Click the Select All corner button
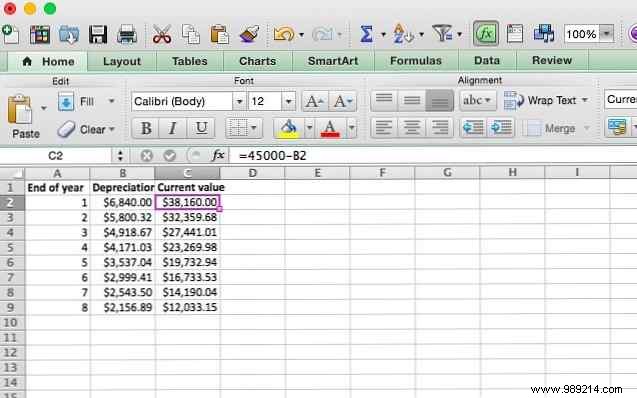This screenshot has height=398, width=637. pyautogui.click(x=12, y=173)
